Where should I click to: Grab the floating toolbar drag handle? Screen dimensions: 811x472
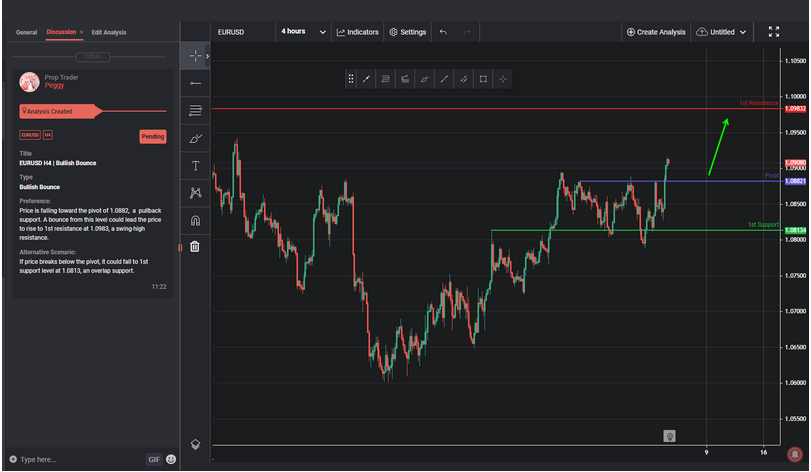[351, 79]
